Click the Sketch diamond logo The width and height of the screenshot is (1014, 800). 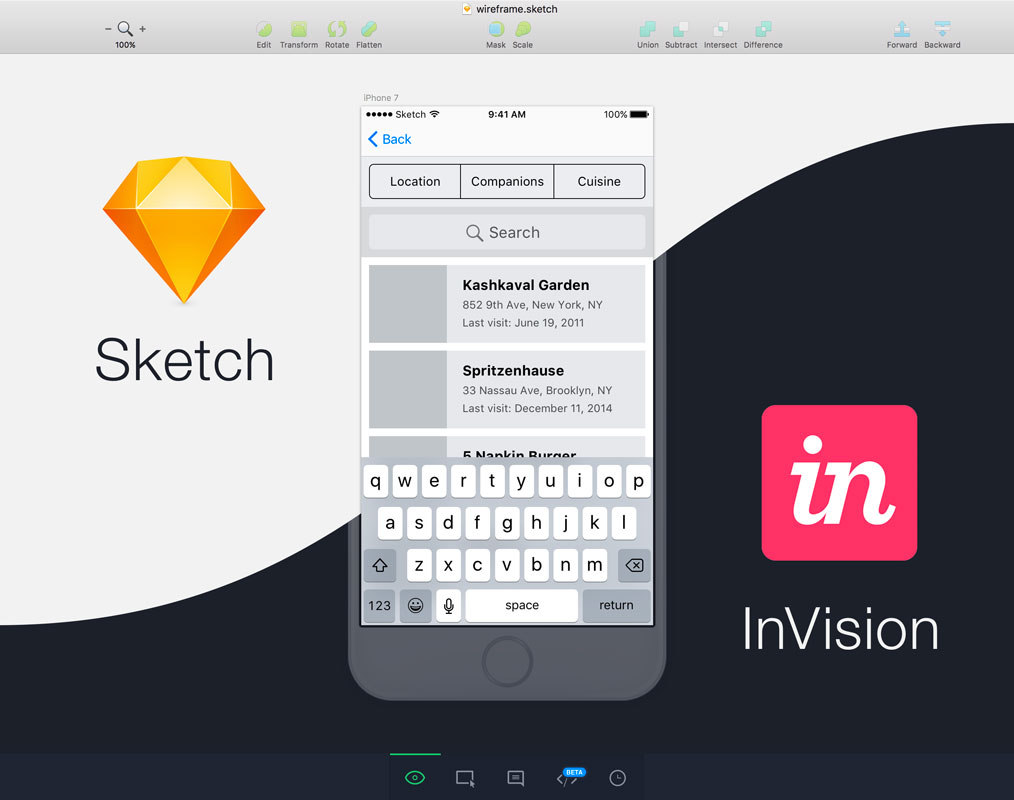pos(184,230)
